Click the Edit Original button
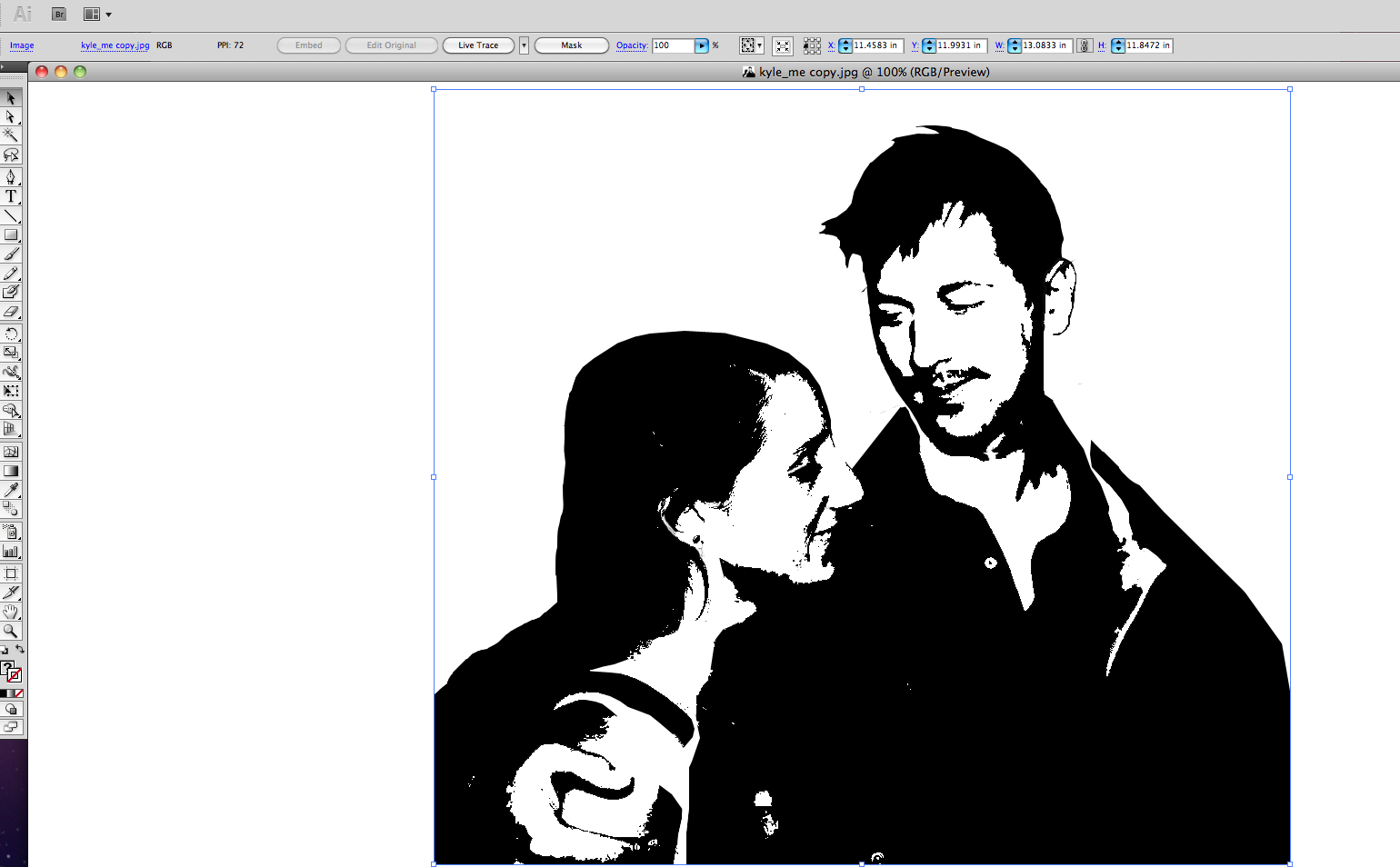 pyautogui.click(x=392, y=45)
